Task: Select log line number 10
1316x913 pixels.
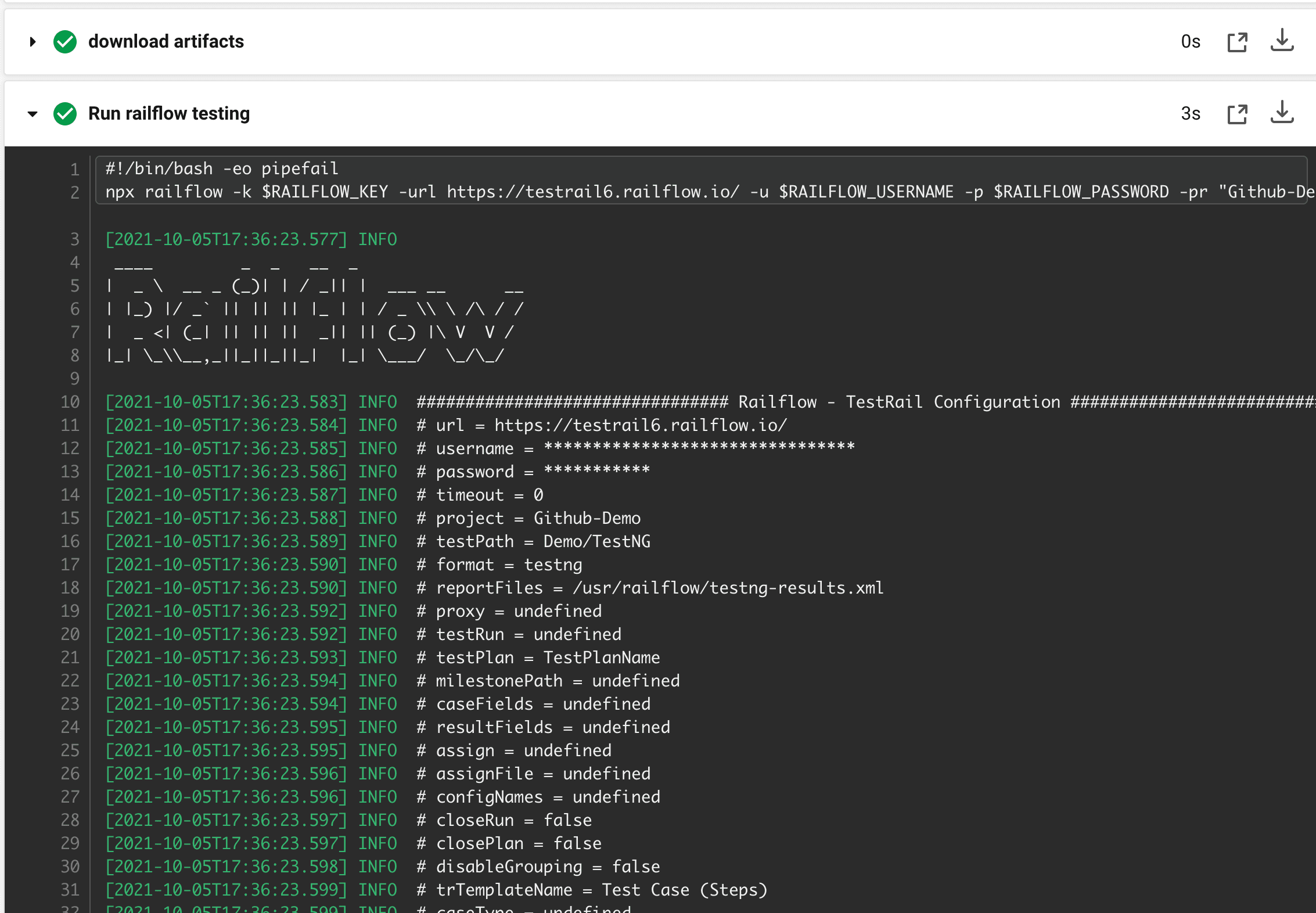Action: pos(70,402)
